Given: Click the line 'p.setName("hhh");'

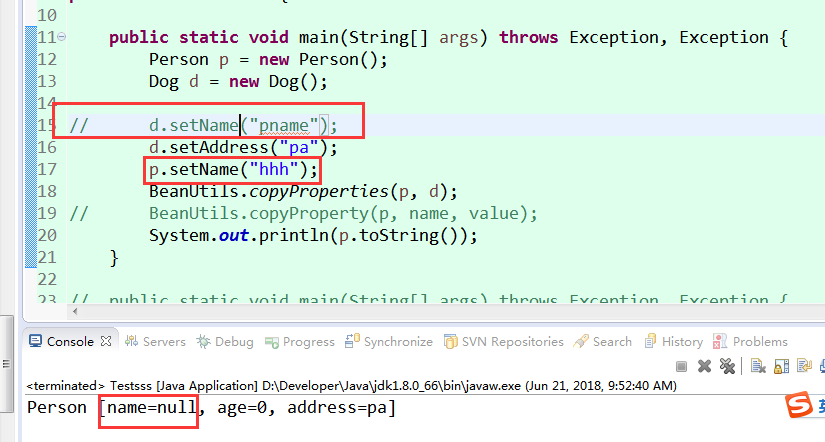Looking at the screenshot, I should click(233, 169).
